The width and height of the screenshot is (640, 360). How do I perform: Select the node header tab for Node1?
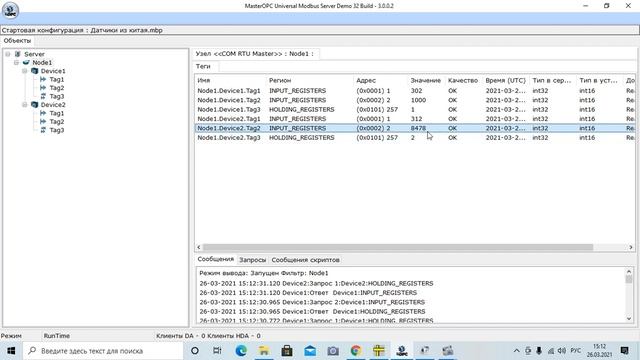click(255, 54)
